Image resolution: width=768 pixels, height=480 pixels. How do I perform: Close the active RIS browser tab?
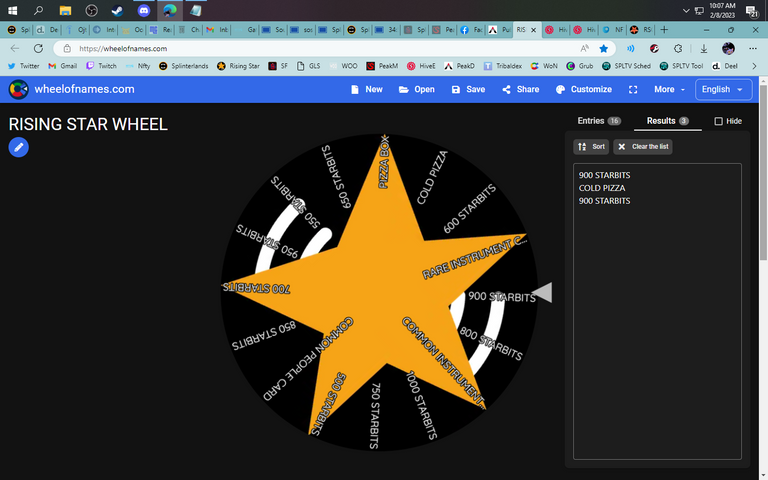(x=534, y=30)
